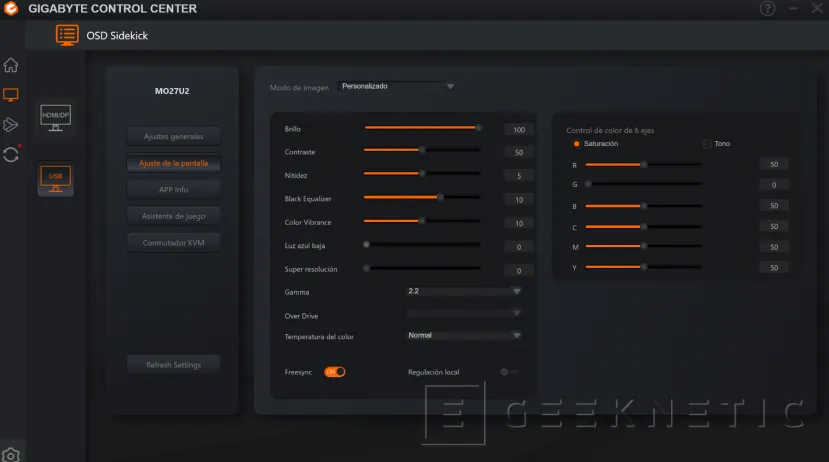The image size is (829, 462).
Task: Select the USB monitor connection icon
Action: [x=55, y=178]
